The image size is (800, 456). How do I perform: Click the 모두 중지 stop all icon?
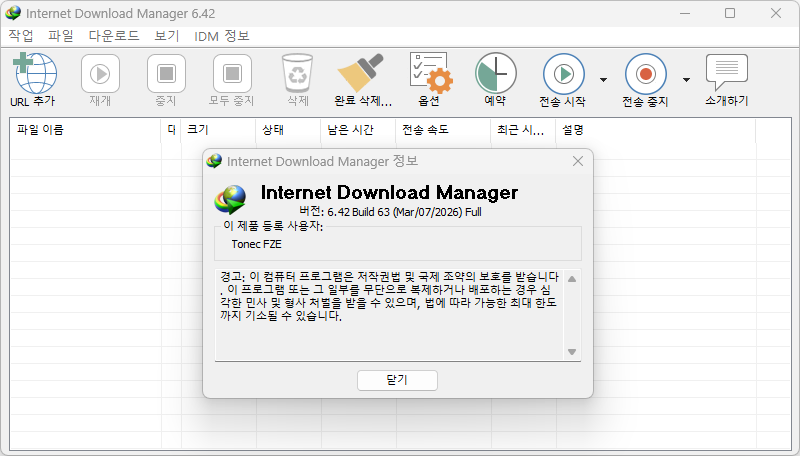click(232, 74)
